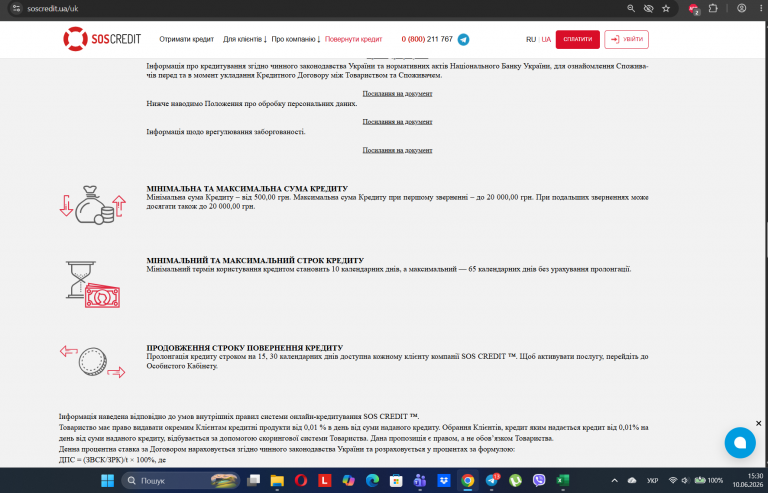
Task: Open the Chrome profile avatar icon
Action: pos(742,8)
